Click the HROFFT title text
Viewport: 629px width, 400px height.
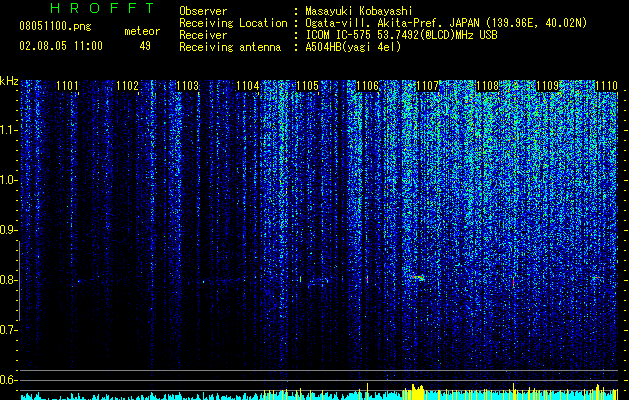tap(102, 8)
